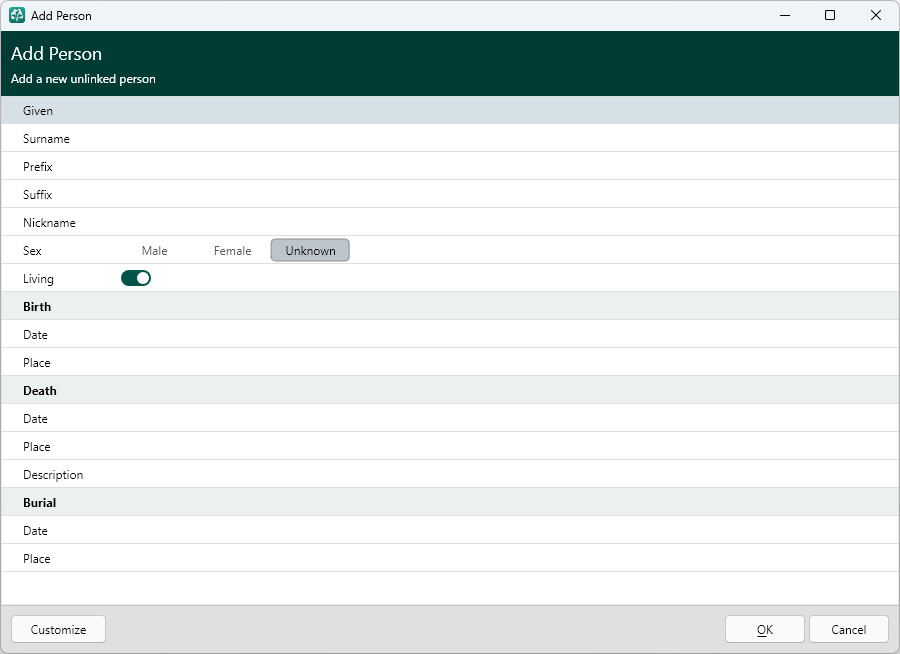Viewport: 900px width, 654px height.
Task: Click the family tree app icon in title bar
Action: 17,16
